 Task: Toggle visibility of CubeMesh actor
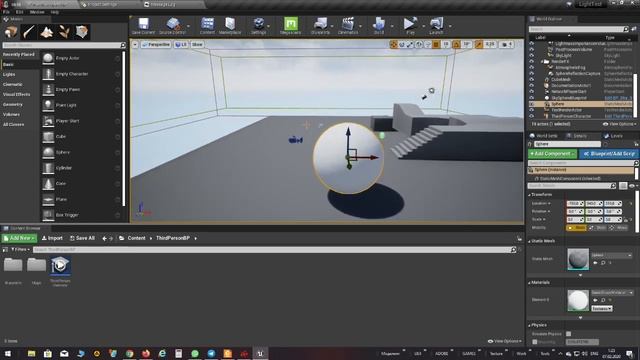531,80
